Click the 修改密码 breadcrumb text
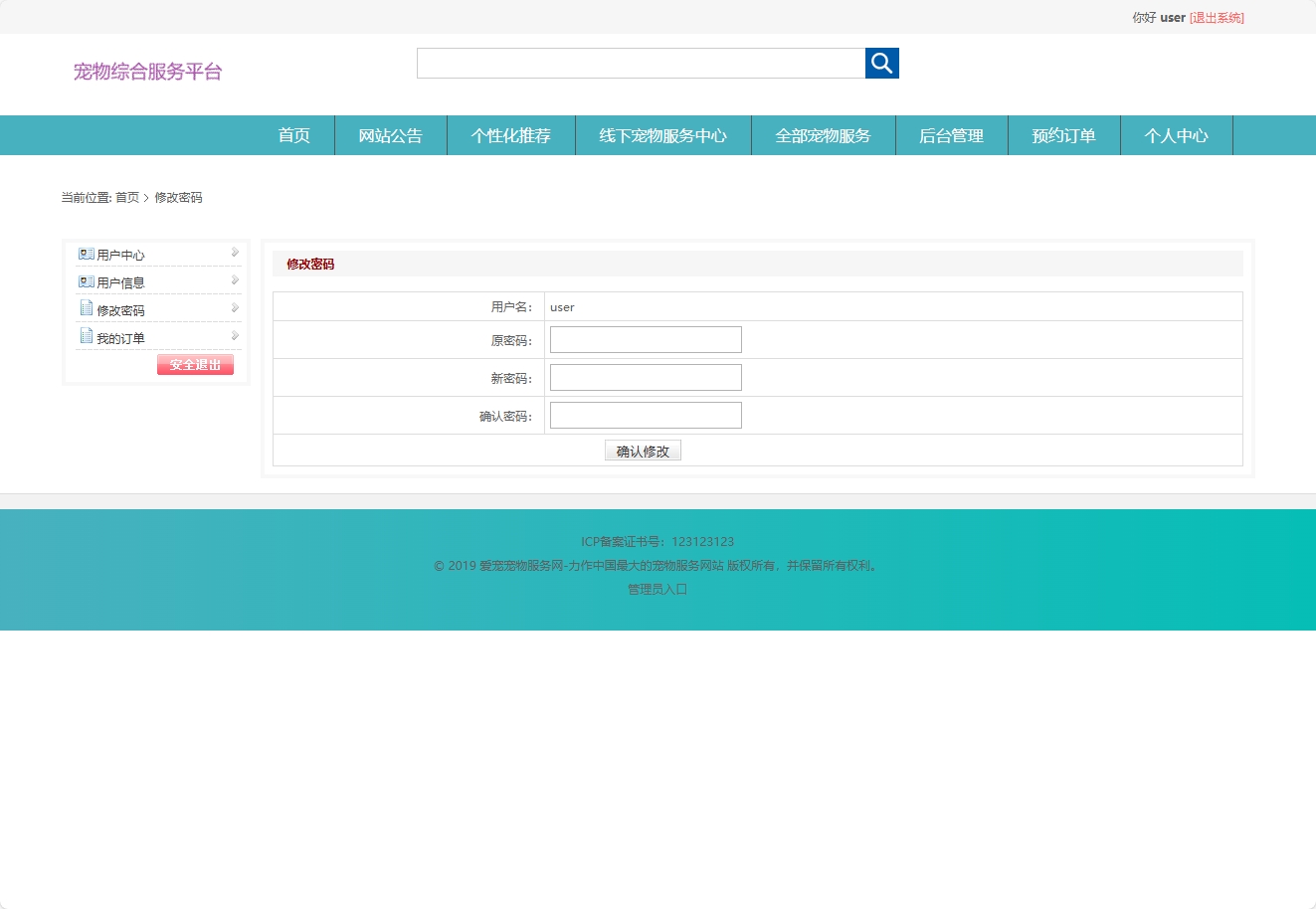1316x909 pixels. click(178, 198)
